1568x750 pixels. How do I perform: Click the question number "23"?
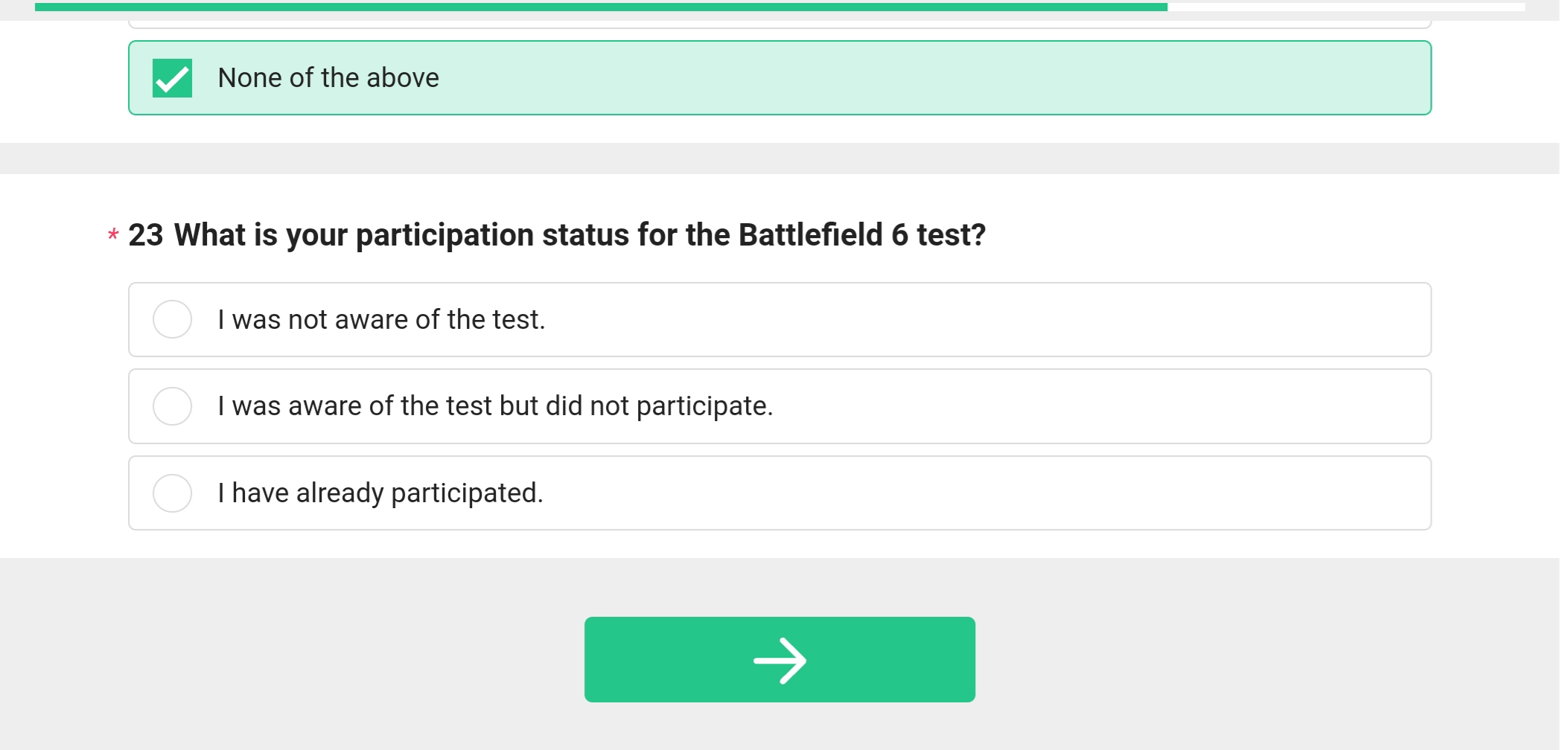(x=146, y=235)
